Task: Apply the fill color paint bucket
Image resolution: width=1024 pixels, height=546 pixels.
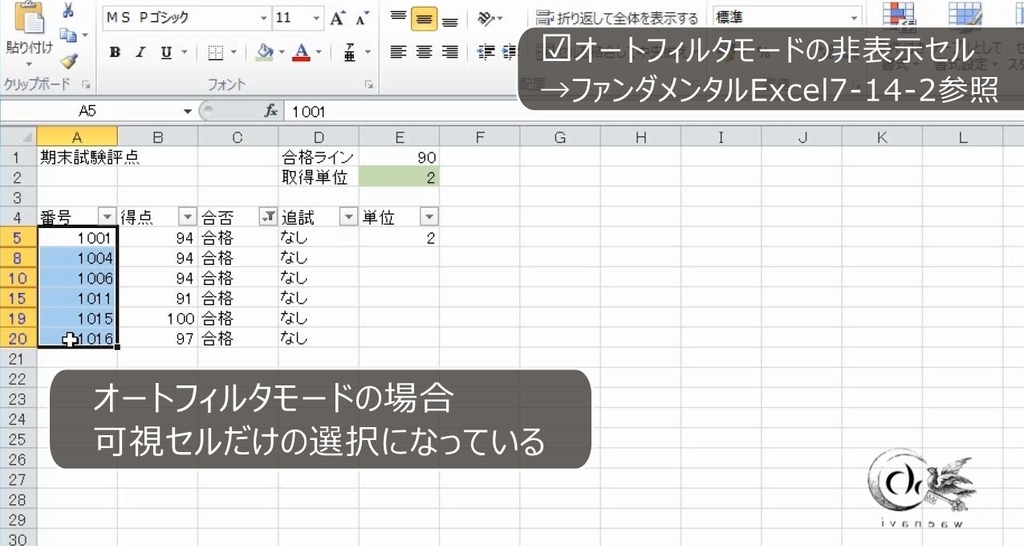Action: pyautogui.click(x=264, y=52)
